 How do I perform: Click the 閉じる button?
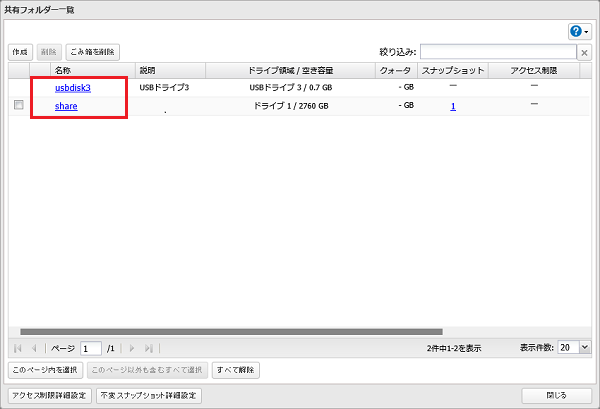click(556, 395)
